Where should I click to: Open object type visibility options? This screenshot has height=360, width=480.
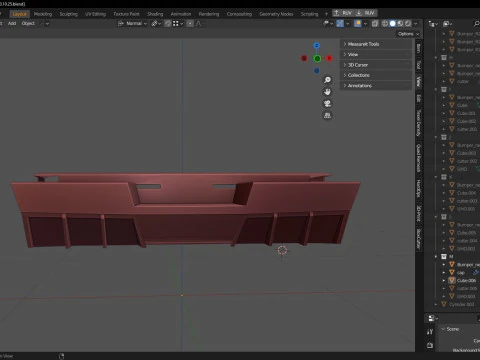coord(328,23)
